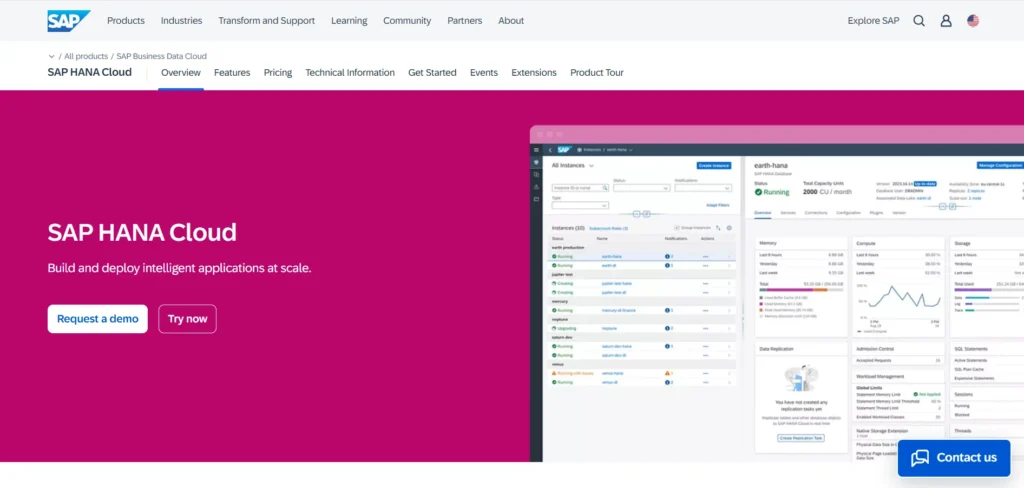Expand the venus-hana row chevron in the instance list

click(729, 373)
